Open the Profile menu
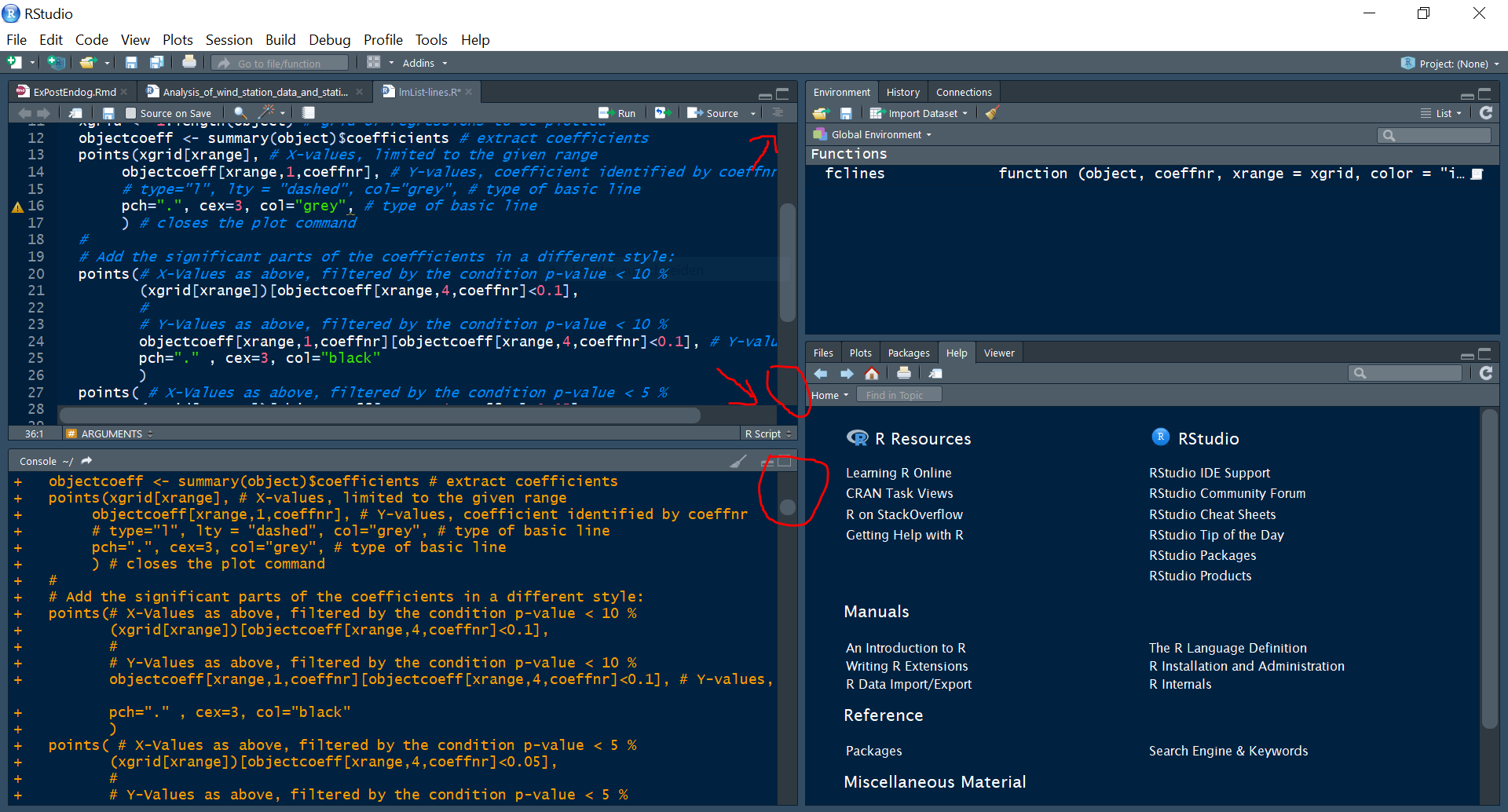Viewport: 1508px width, 812px height. click(x=382, y=39)
